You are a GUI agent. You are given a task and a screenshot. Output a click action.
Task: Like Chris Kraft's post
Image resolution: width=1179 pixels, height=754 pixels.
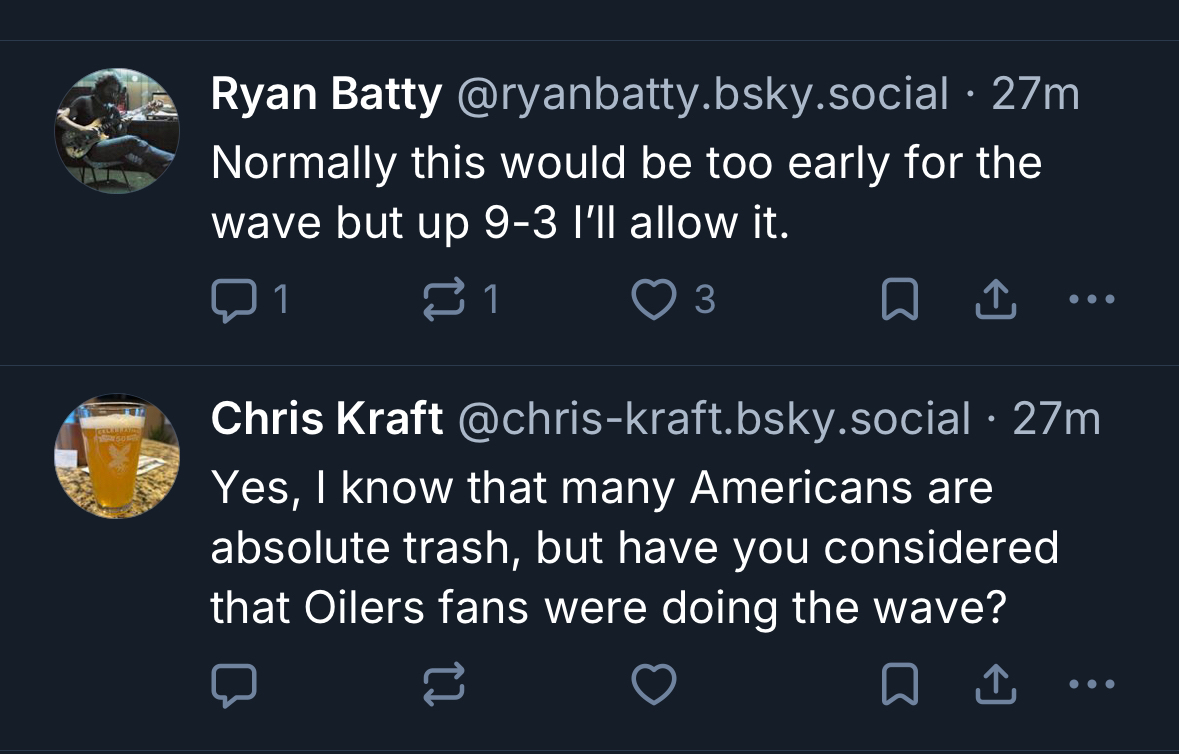[x=655, y=684]
